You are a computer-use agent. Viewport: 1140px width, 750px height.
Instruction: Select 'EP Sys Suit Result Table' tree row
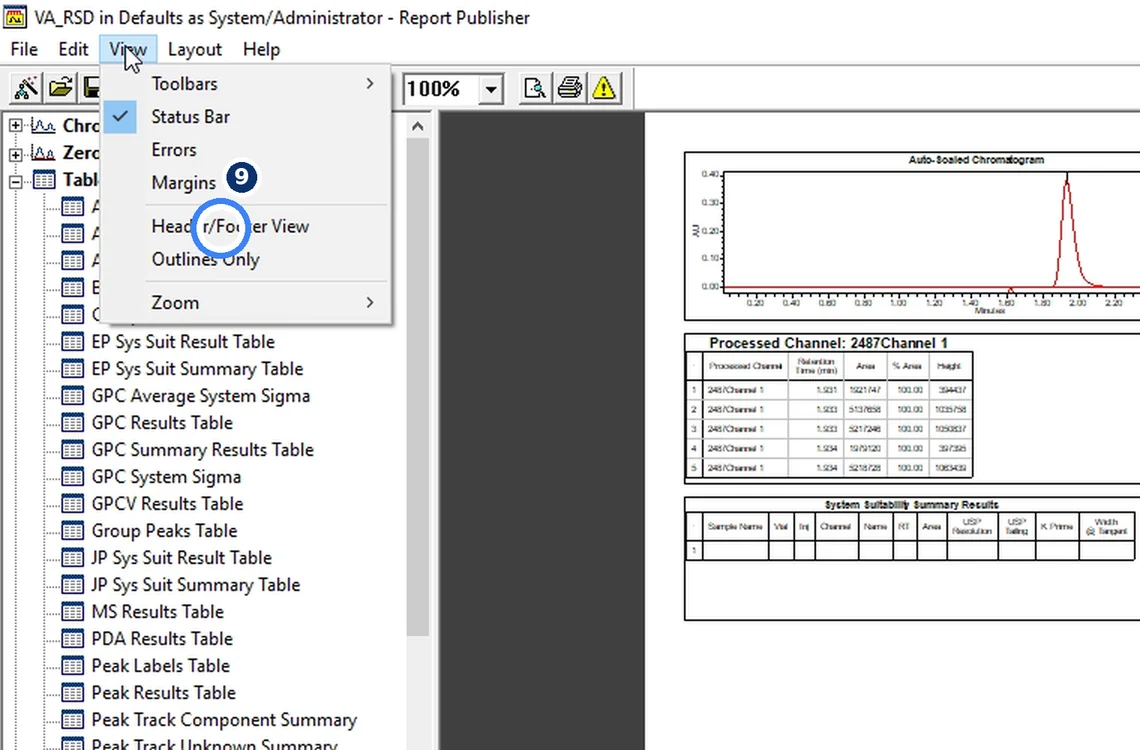coord(182,342)
